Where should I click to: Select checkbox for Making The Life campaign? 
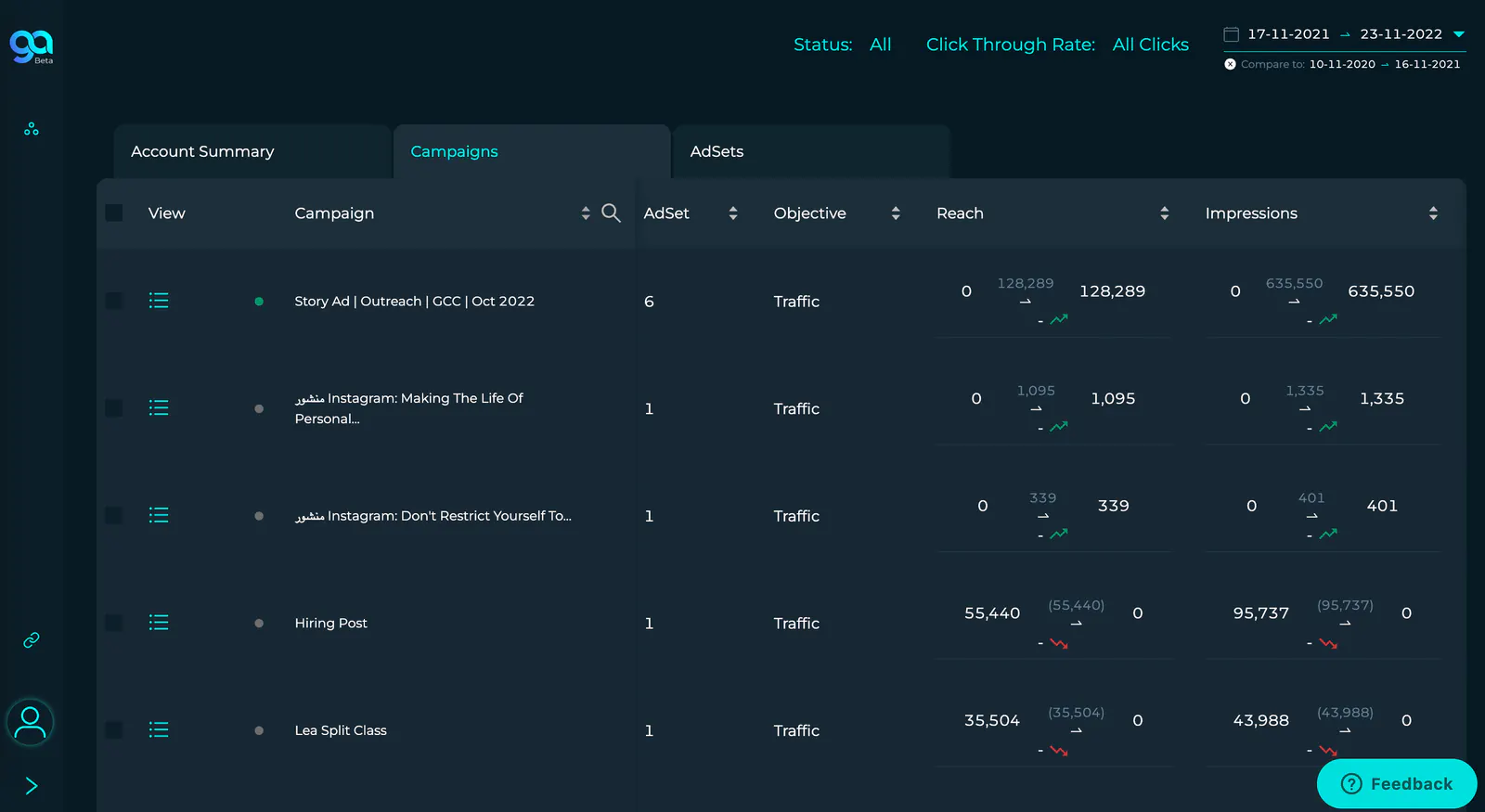click(x=114, y=408)
